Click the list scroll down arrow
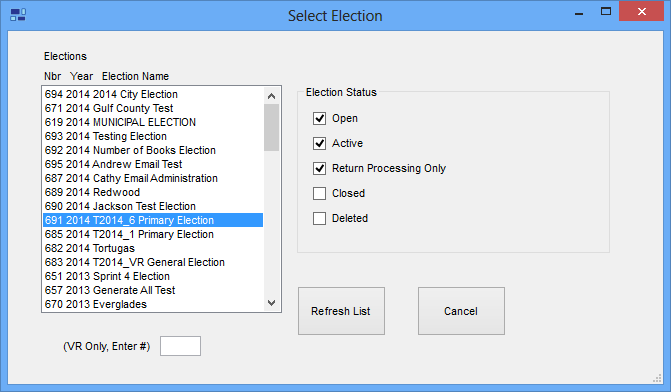 click(271, 303)
